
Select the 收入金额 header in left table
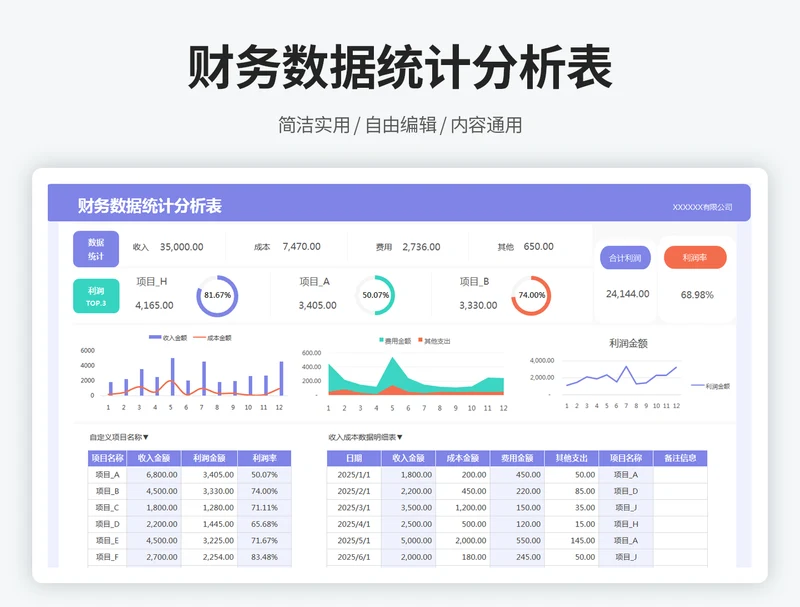[x=154, y=458]
